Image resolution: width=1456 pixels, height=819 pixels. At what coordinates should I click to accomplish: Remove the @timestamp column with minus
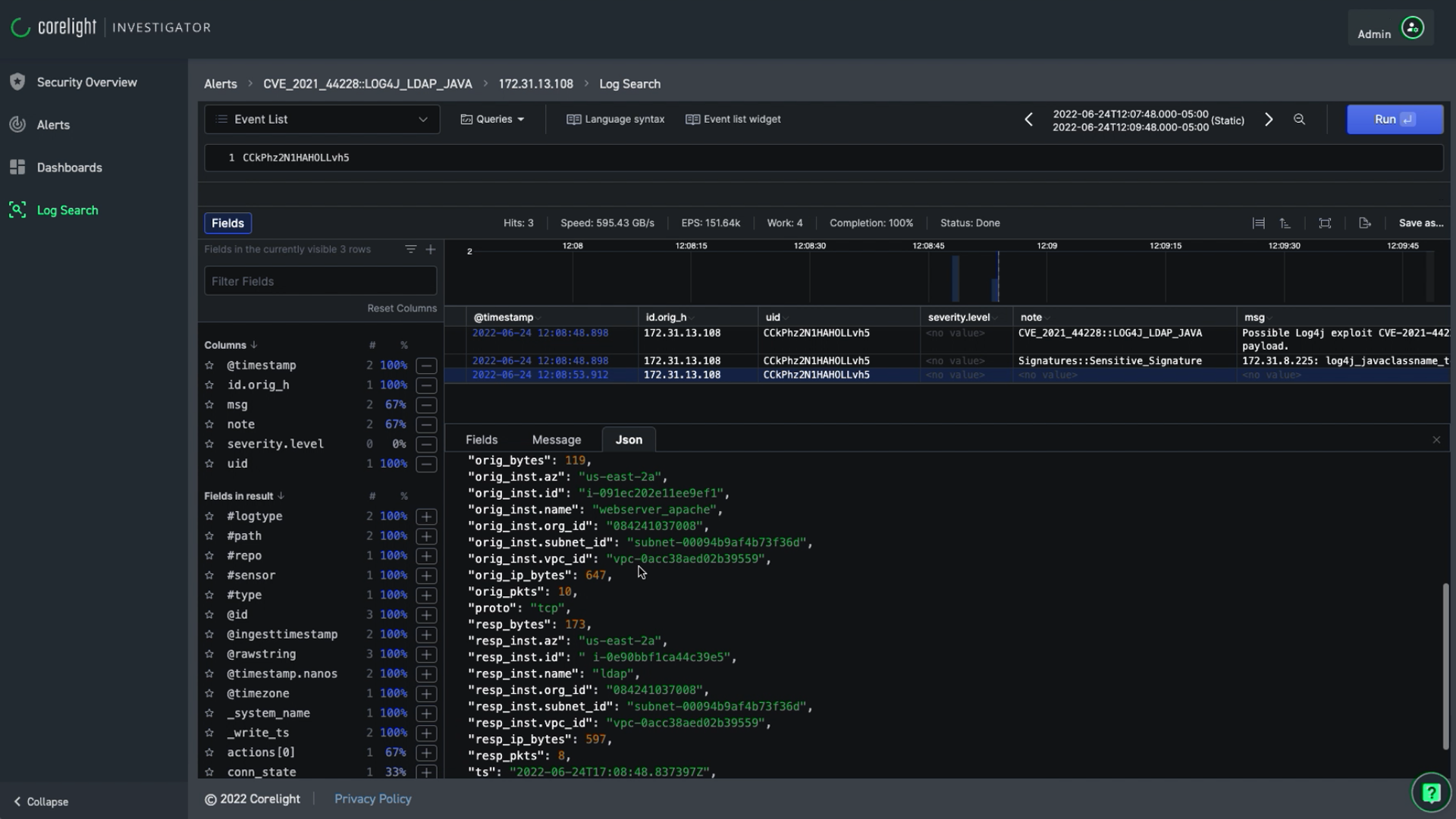click(427, 366)
